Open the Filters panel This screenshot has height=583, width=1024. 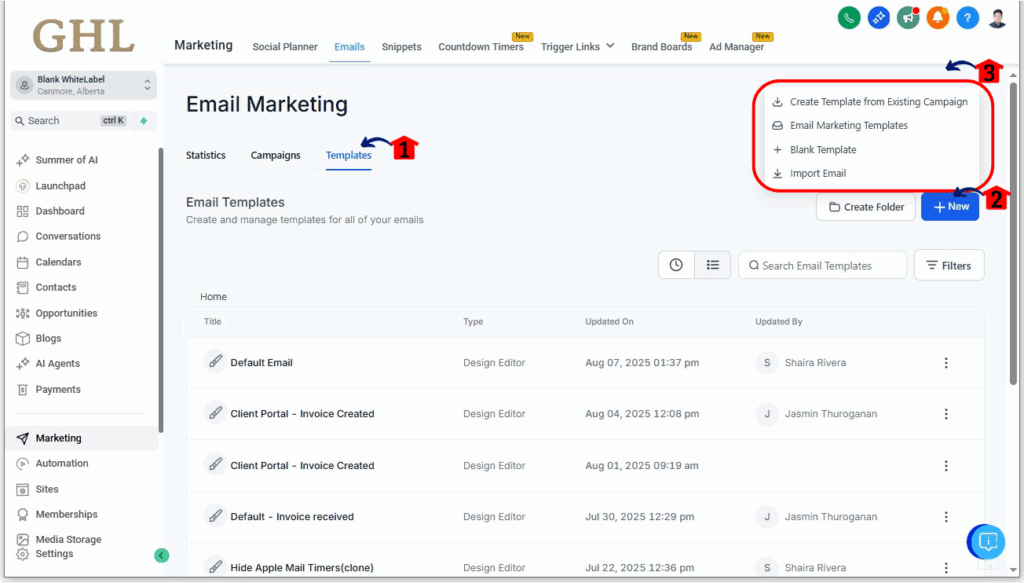(949, 265)
